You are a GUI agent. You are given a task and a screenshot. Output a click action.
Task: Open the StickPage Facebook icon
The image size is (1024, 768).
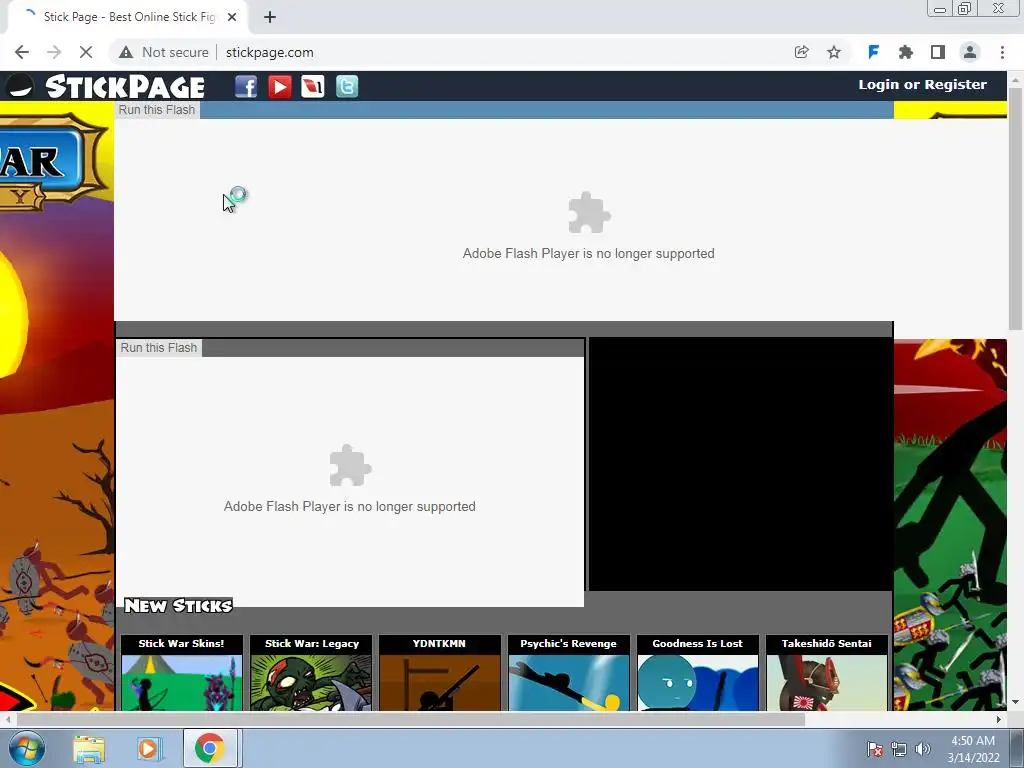tap(246, 86)
